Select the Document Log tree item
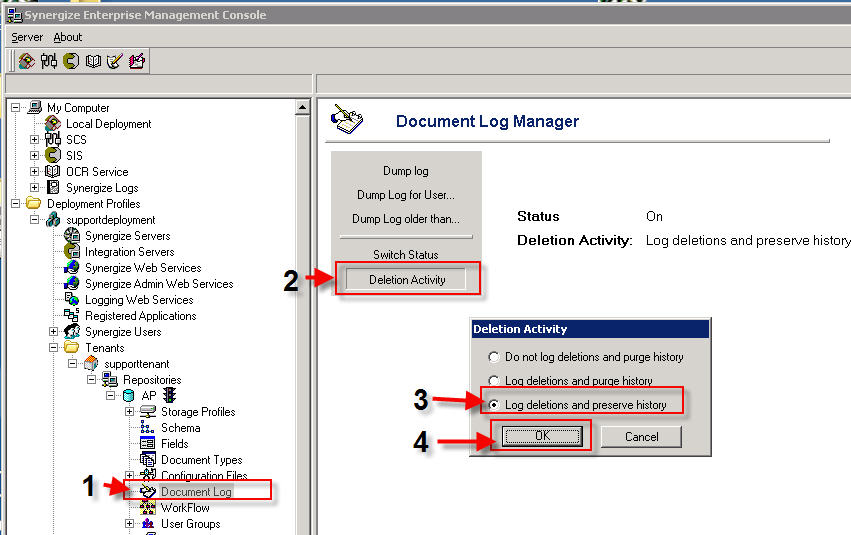The width and height of the screenshot is (851, 535). [196, 492]
